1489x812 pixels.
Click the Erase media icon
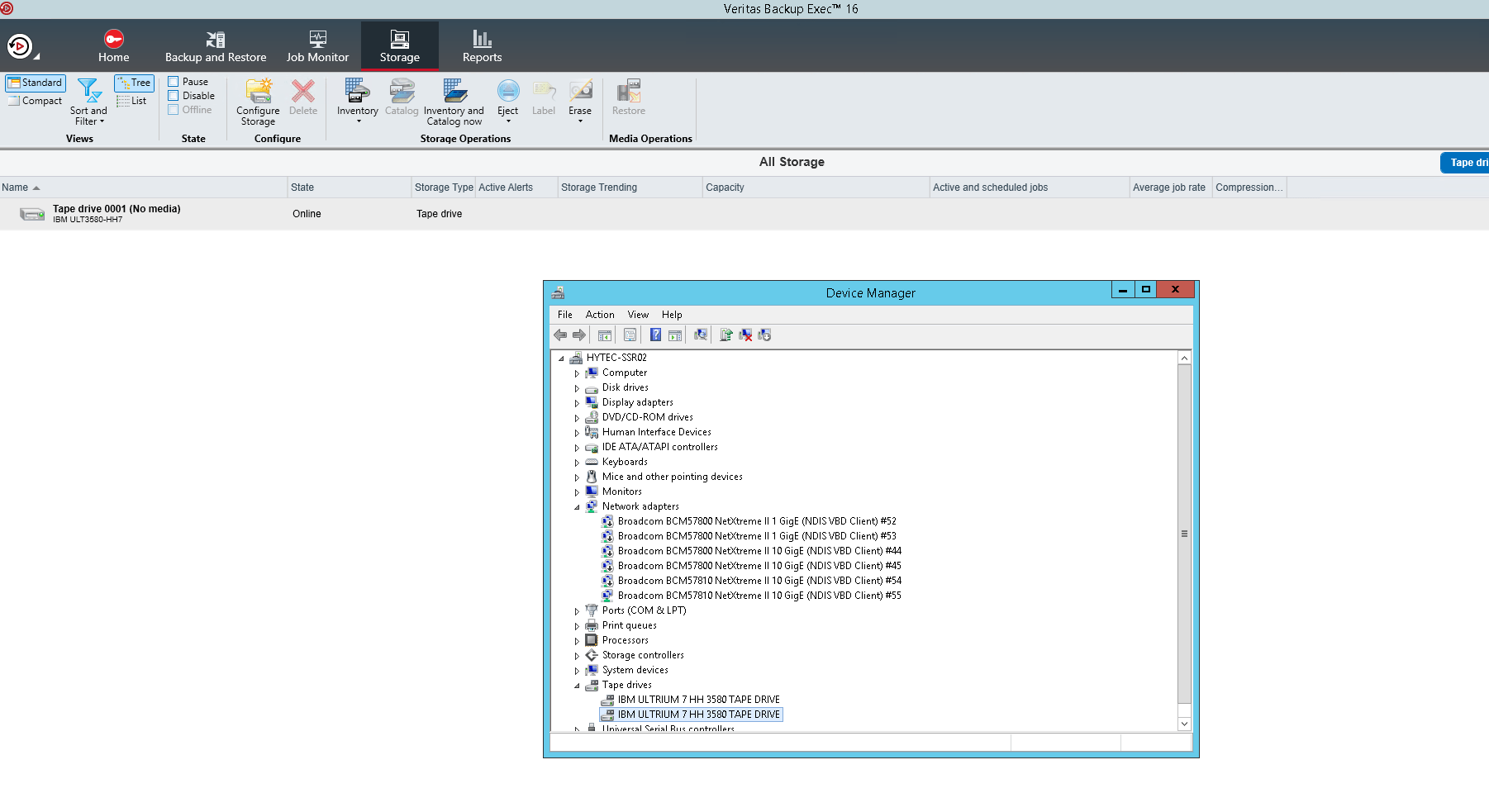click(x=580, y=91)
